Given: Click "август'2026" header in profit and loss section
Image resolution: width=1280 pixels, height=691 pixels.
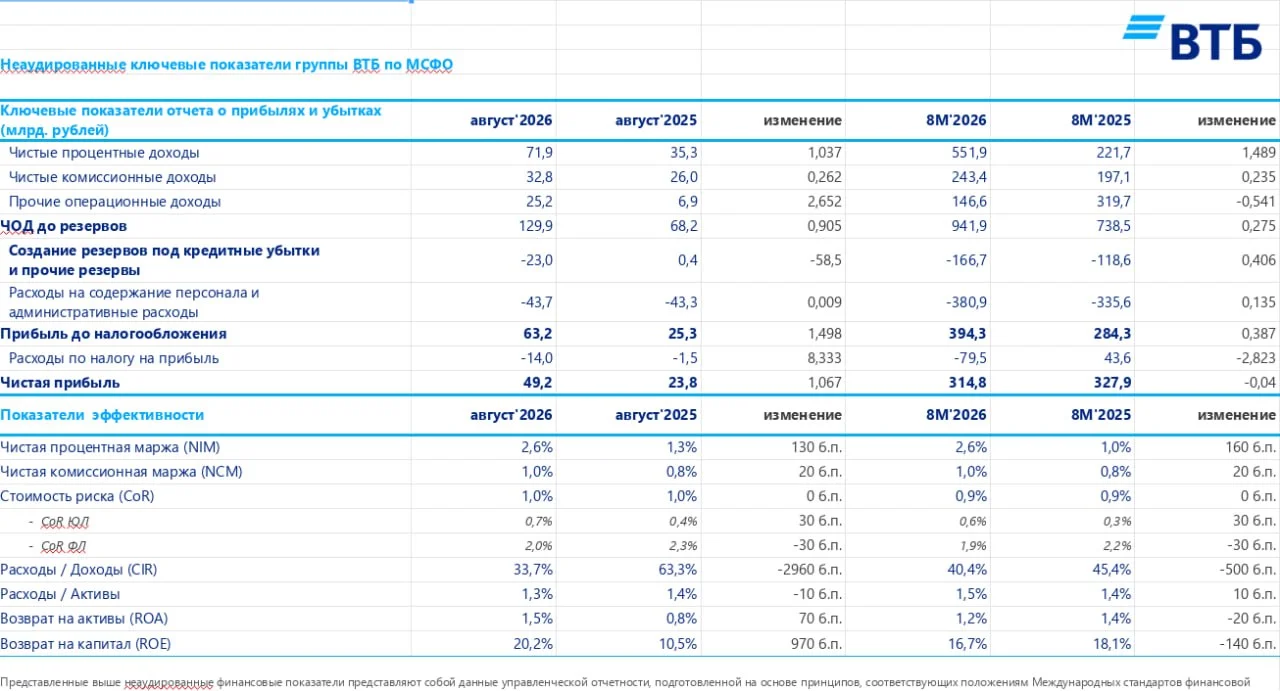Looking at the screenshot, I should pos(511,120).
